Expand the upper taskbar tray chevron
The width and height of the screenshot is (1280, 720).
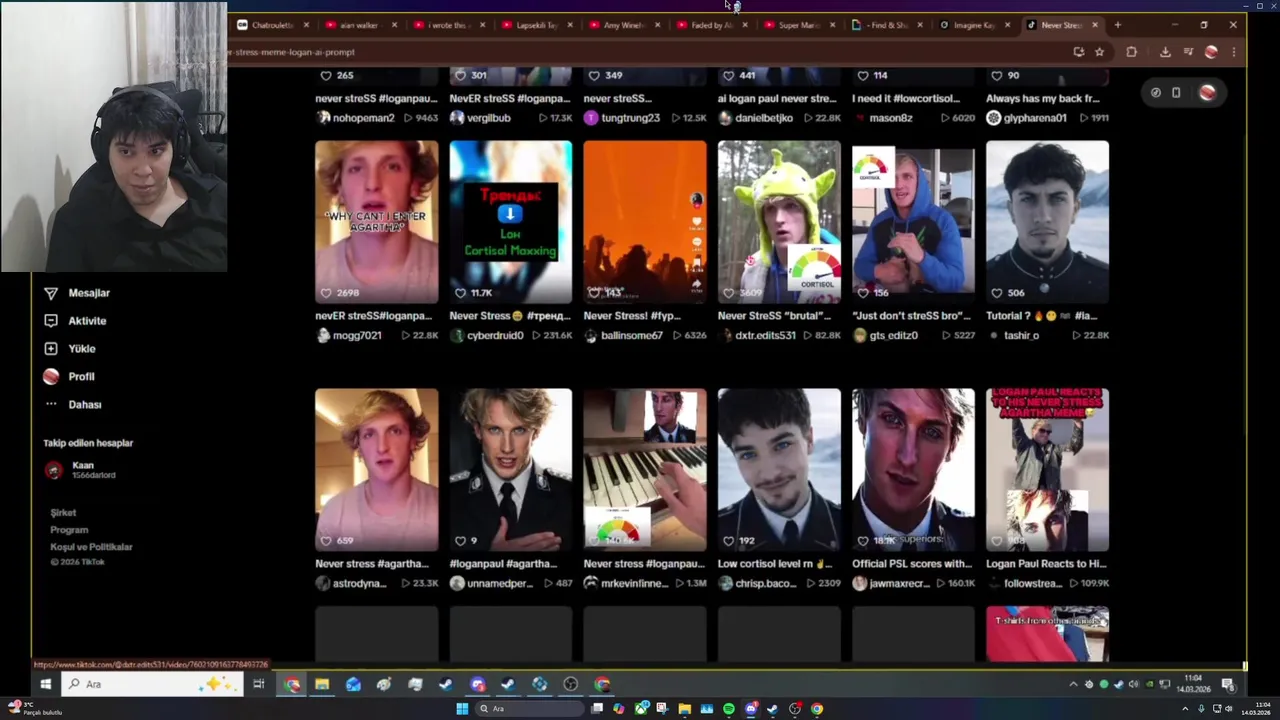tap(1074, 685)
